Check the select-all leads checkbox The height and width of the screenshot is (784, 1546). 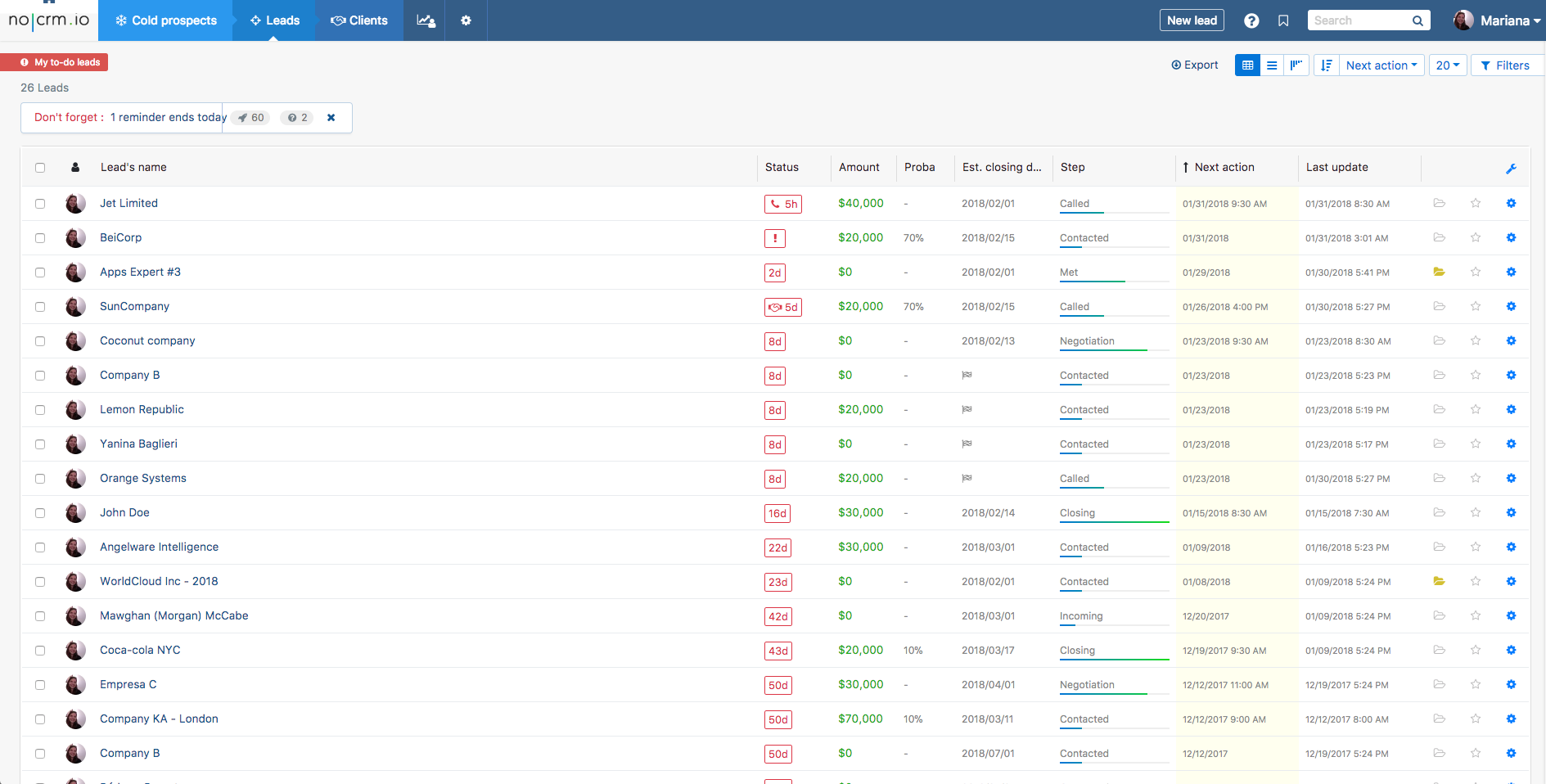click(40, 168)
